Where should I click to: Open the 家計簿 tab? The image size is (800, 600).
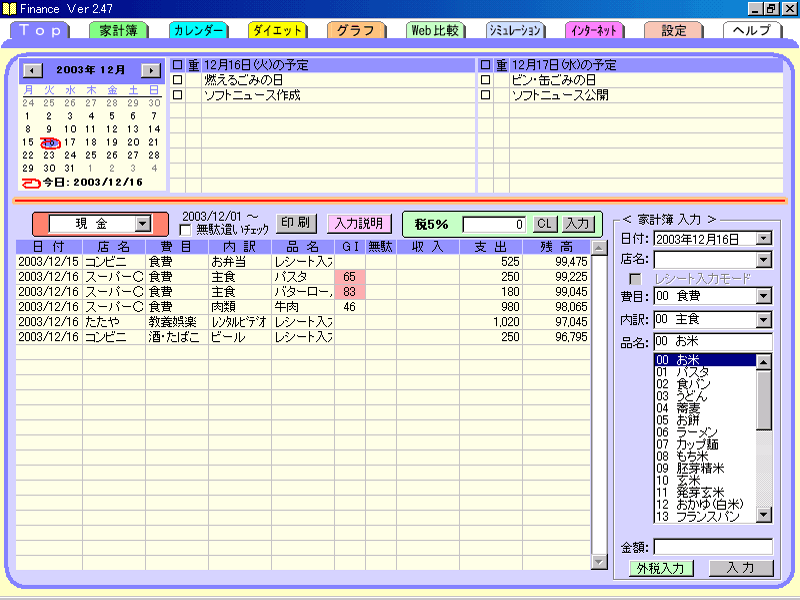pos(118,31)
